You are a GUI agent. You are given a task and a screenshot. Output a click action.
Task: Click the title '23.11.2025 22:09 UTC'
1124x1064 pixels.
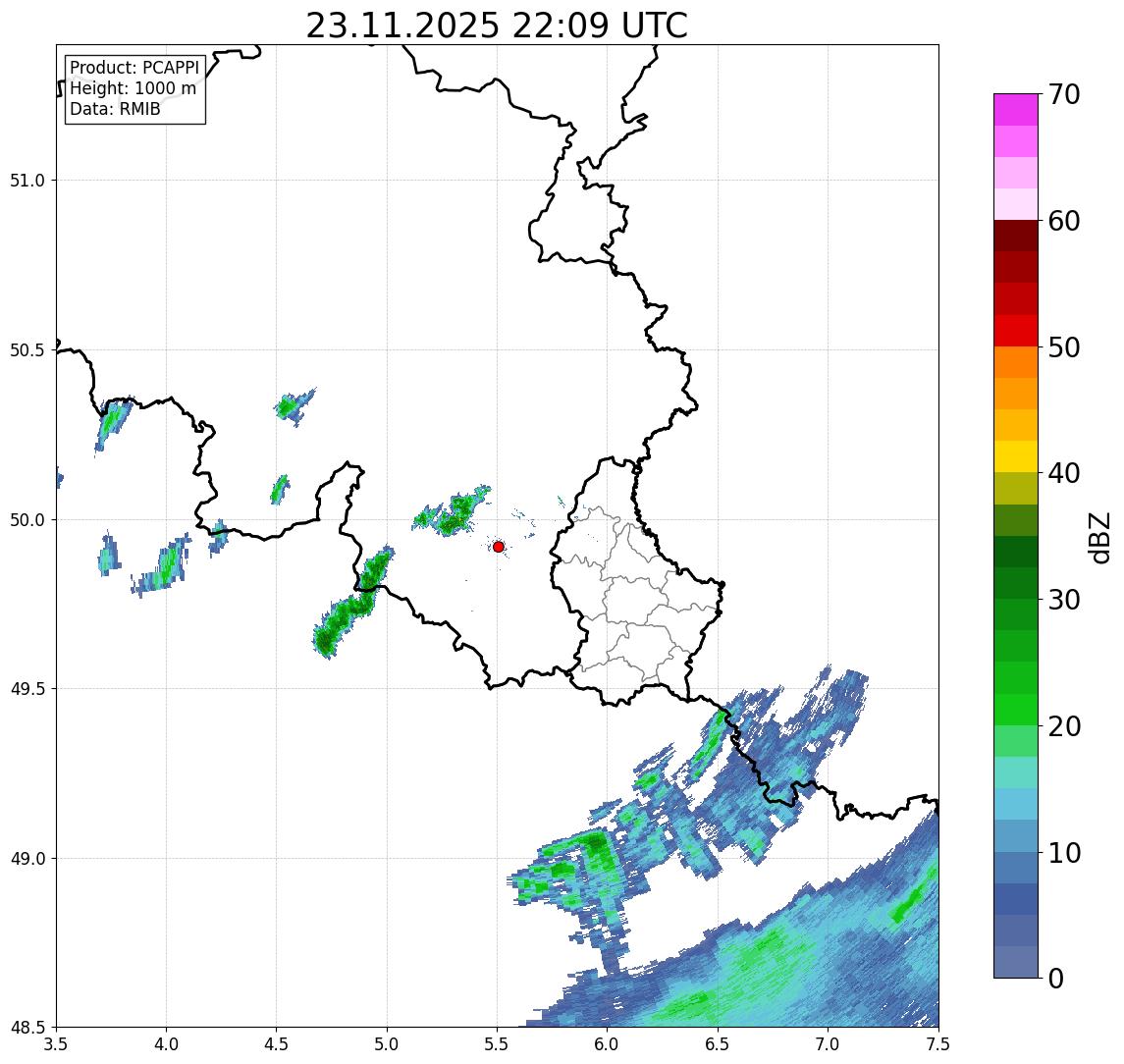[x=497, y=26]
